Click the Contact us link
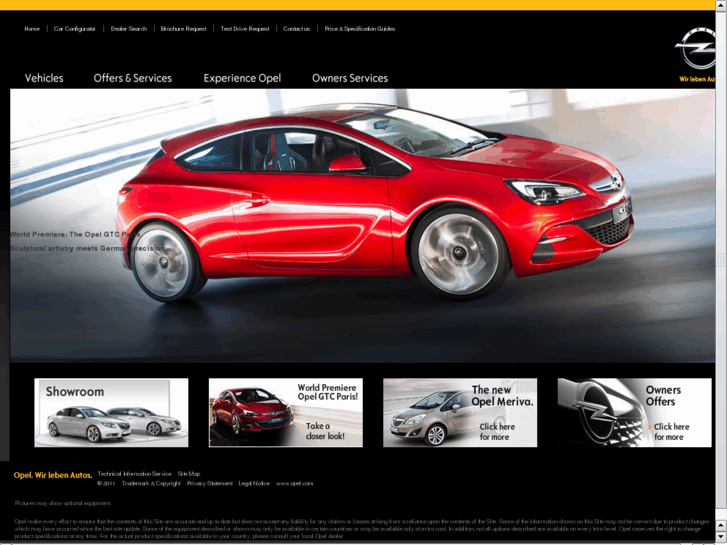Viewport: 727px width, 545px height. [296, 29]
